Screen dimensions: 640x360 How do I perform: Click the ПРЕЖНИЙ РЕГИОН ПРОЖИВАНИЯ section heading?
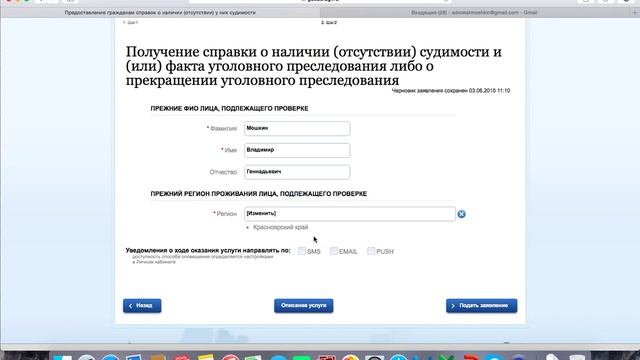(259, 194)
